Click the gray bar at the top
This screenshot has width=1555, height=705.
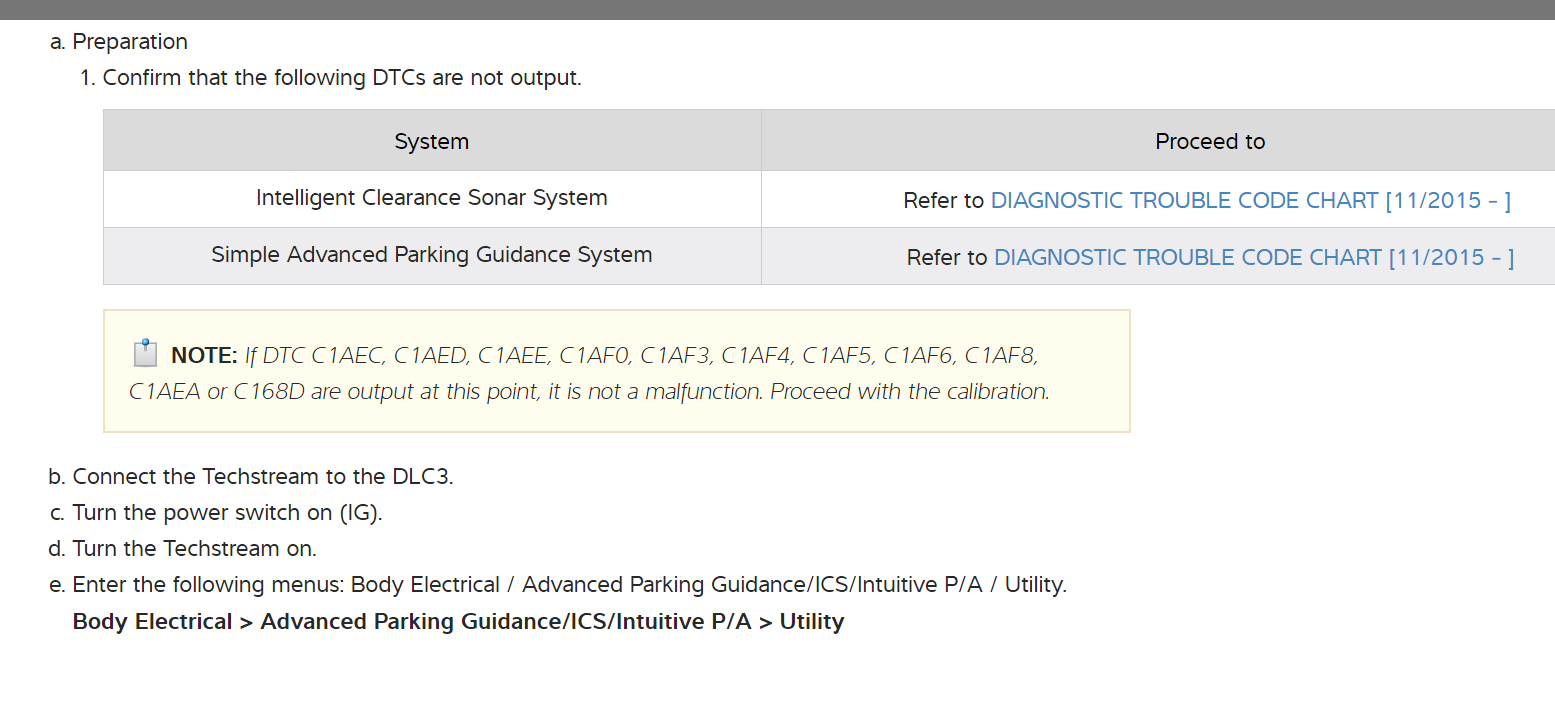pyautogui.click(x=777, y=9)
